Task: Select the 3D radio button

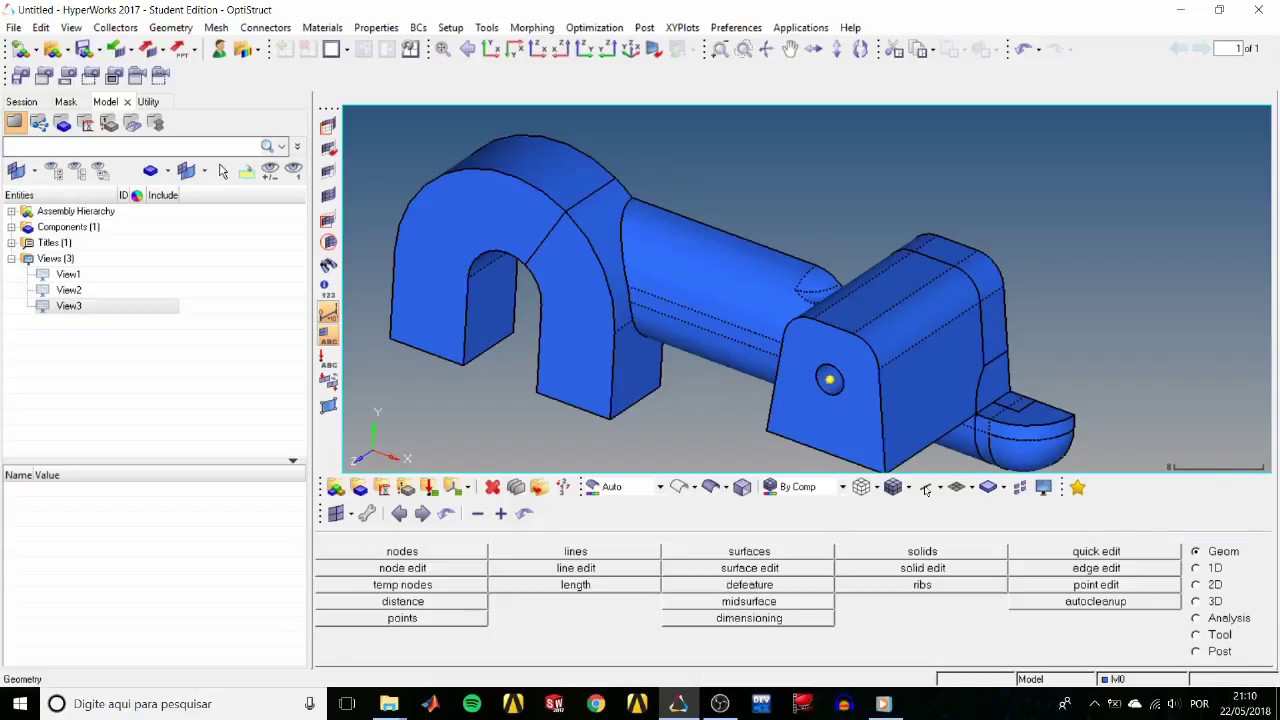Action: tap(1195, 601)
